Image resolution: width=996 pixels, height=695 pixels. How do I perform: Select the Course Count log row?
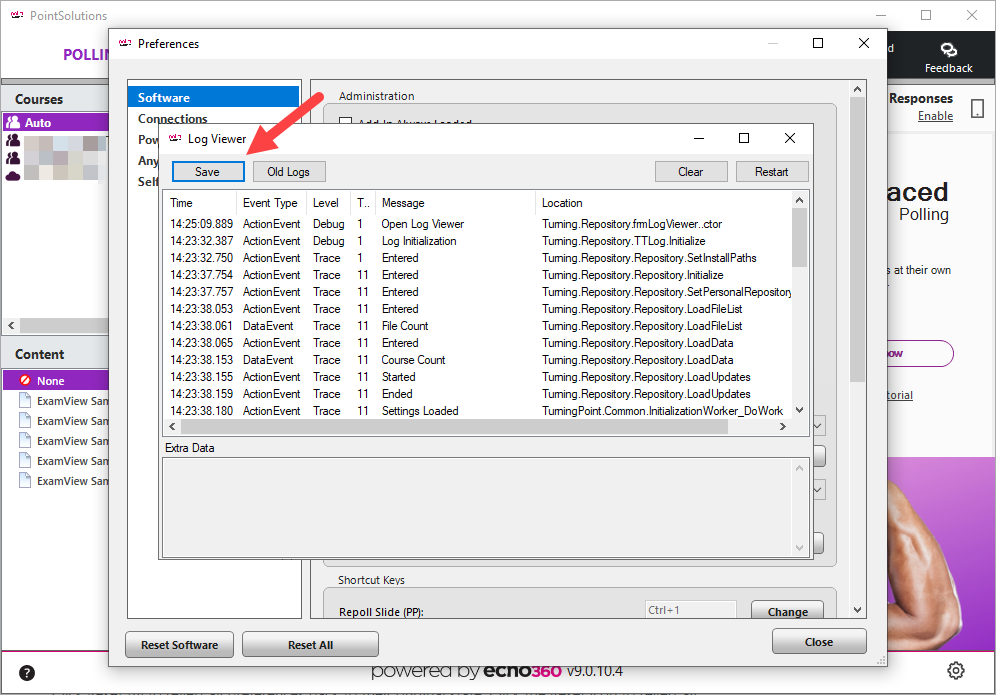478,360
